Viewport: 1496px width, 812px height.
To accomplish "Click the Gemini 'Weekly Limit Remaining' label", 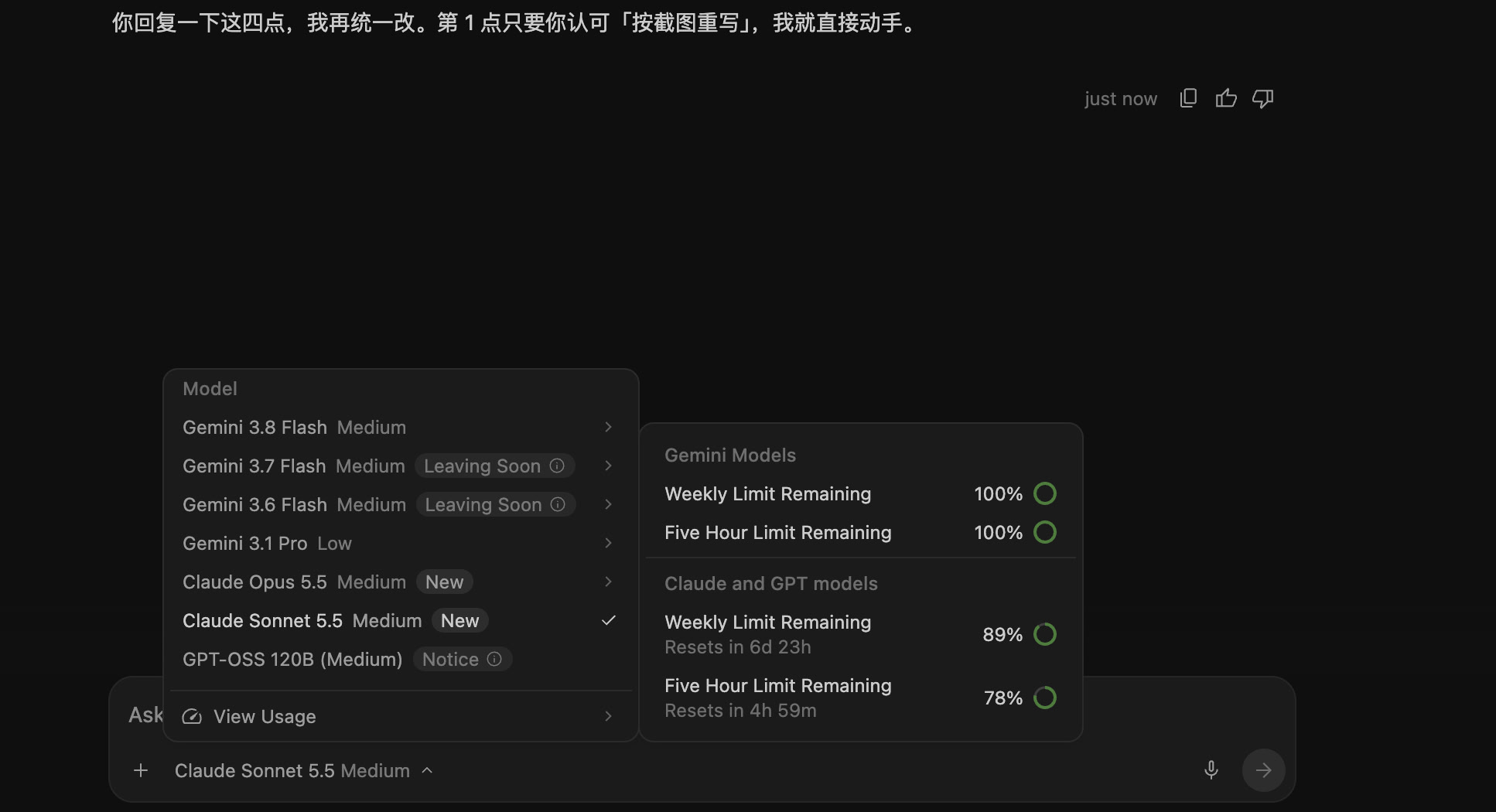I will coord(768,493).
